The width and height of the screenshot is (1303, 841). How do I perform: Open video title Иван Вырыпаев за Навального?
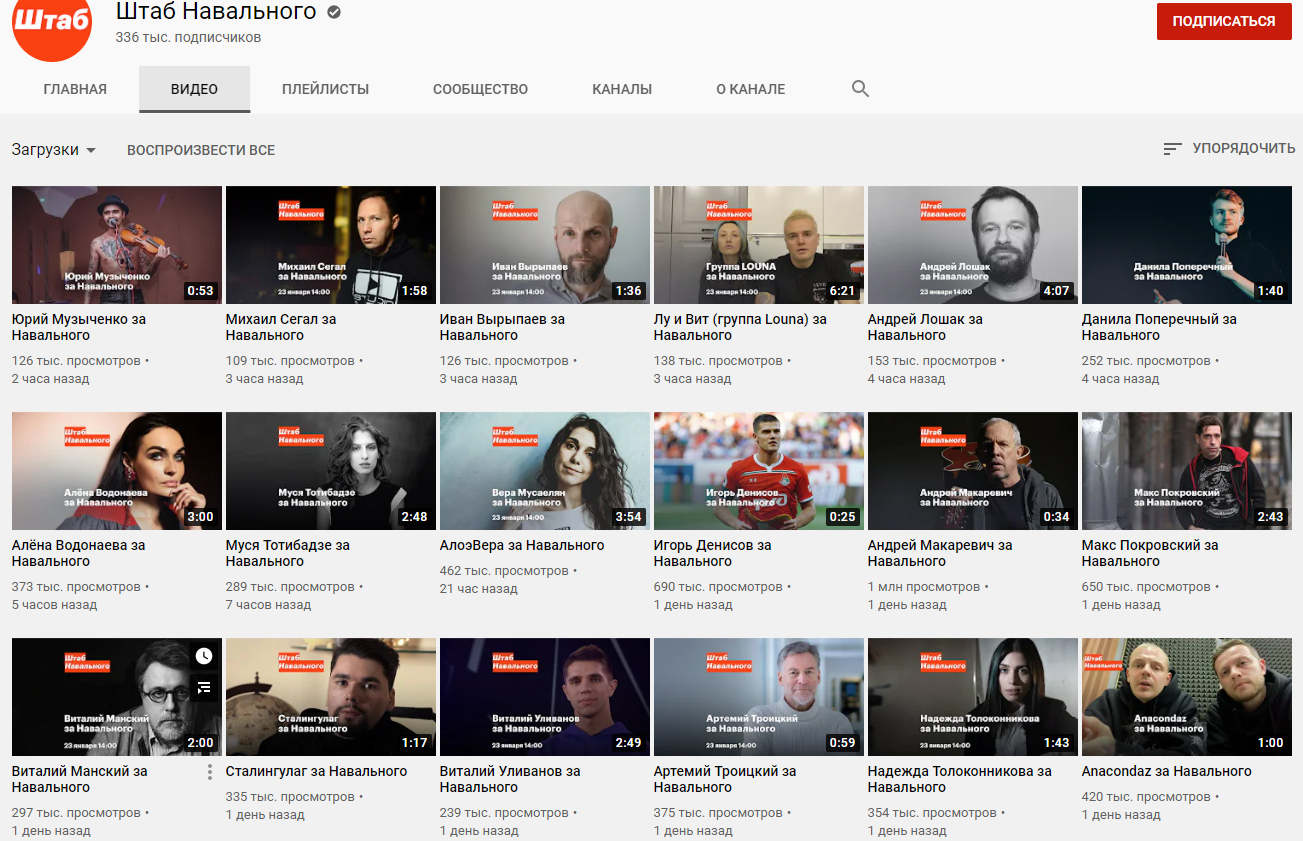(502, 327)
